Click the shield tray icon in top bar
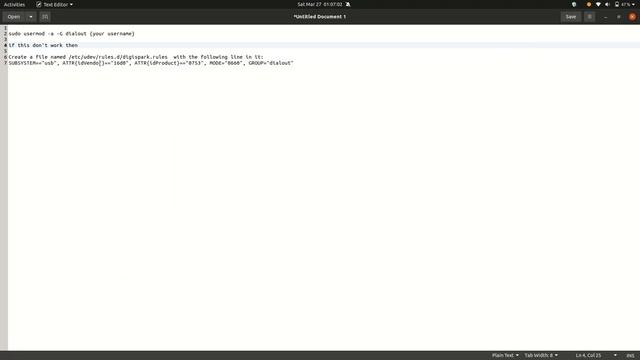Viewport: 640px width, 360px height. pos(574,4)
